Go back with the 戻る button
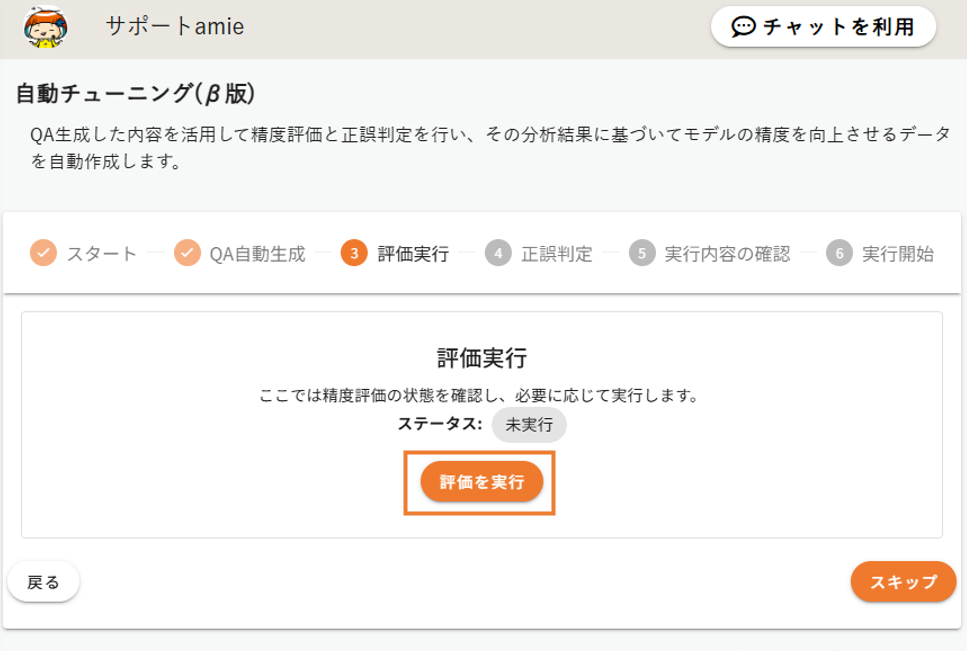967x651 pixels. pos(43,582)
